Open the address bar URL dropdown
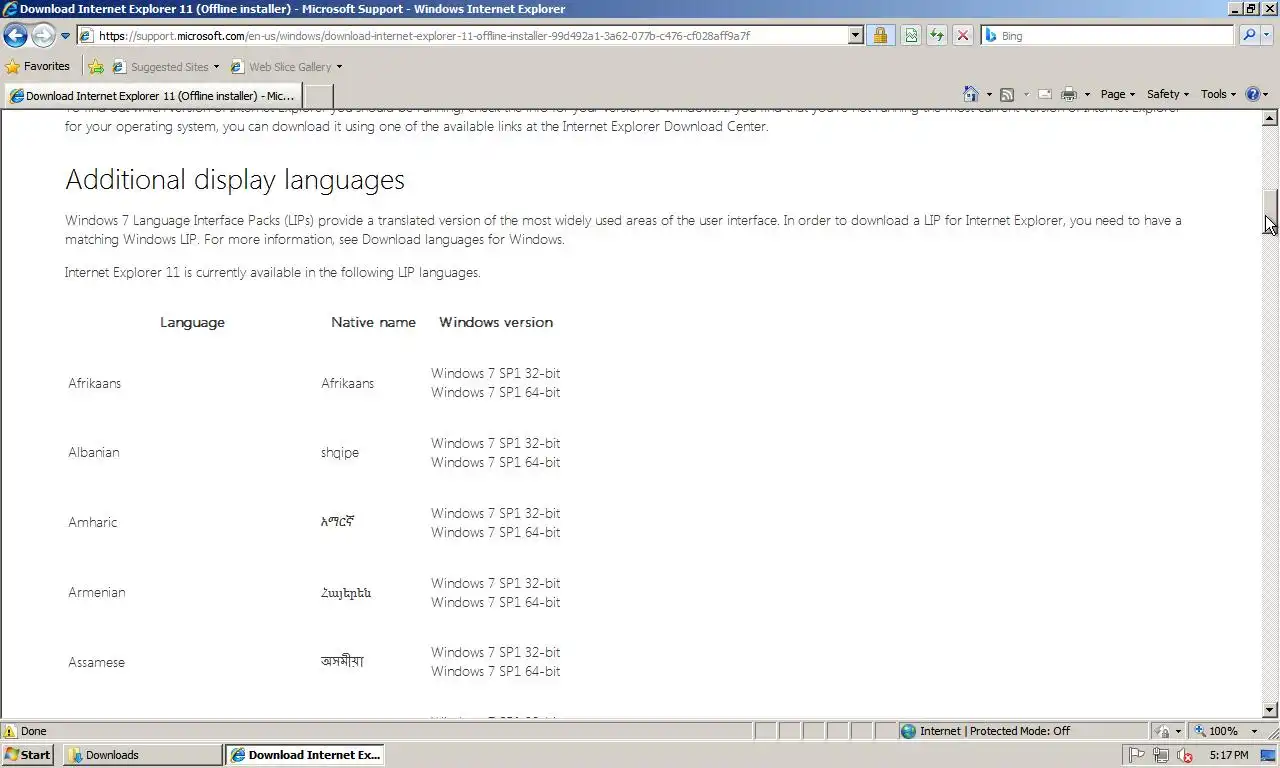This screenshot has height=768, width=1280. point(856,36)
